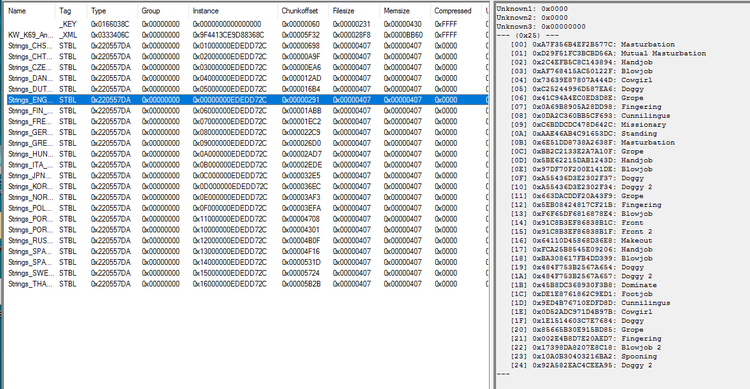Click the Unknown3: 0x00000000 line
750x389 pixels.
(540, 27)
